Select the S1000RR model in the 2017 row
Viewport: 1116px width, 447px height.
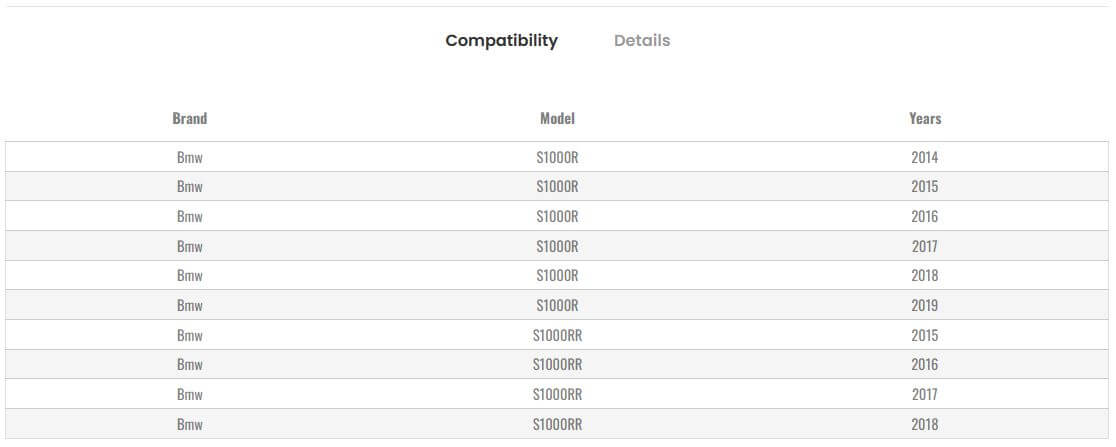[557, 395]
